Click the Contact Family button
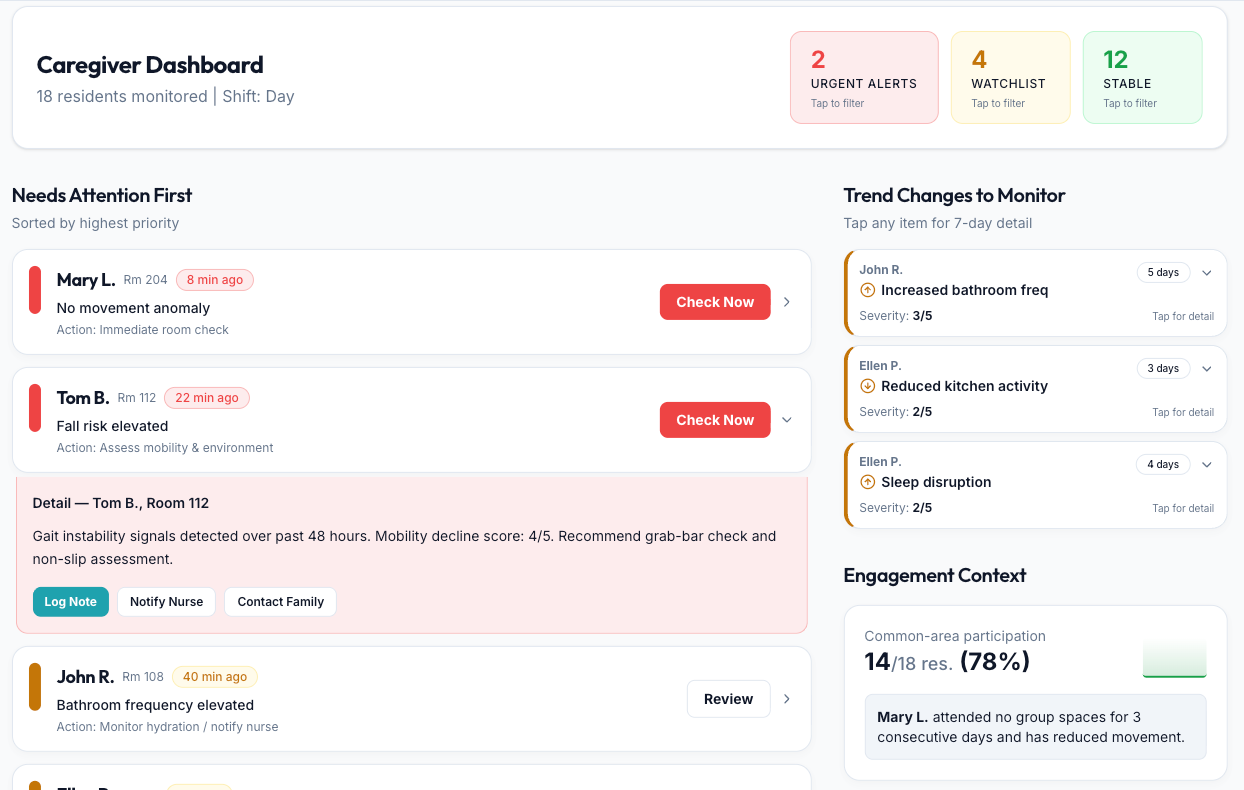Viewport: 1244px width, 790px height. point(280,602)
